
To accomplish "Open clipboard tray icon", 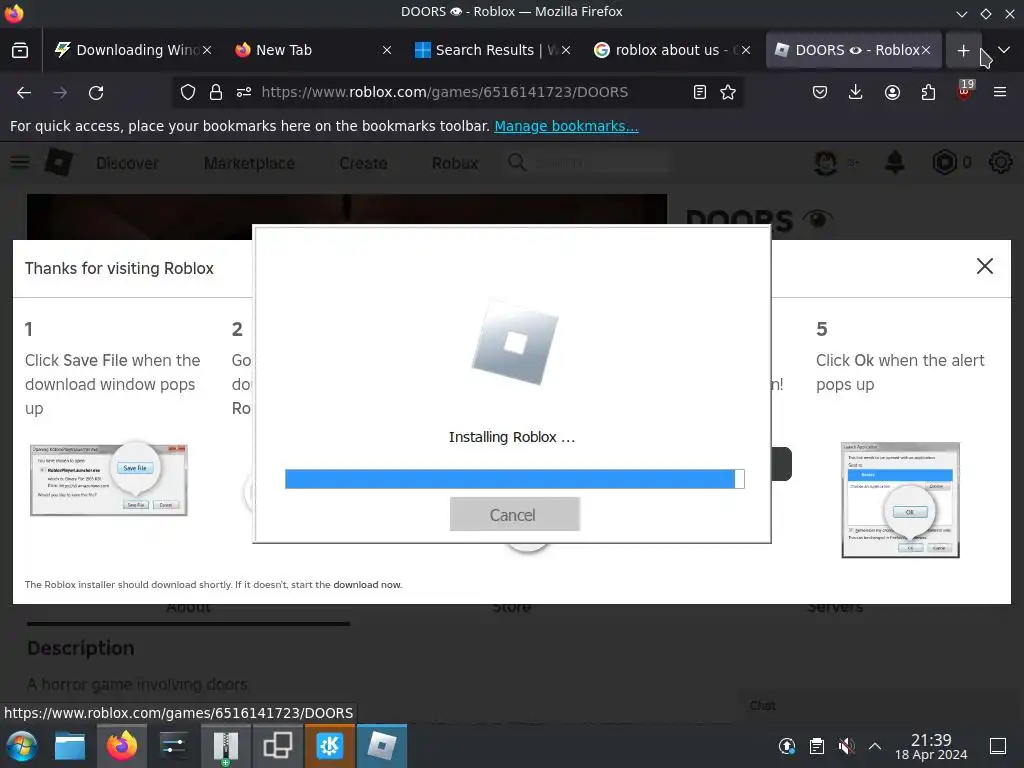I will [816, 746].
